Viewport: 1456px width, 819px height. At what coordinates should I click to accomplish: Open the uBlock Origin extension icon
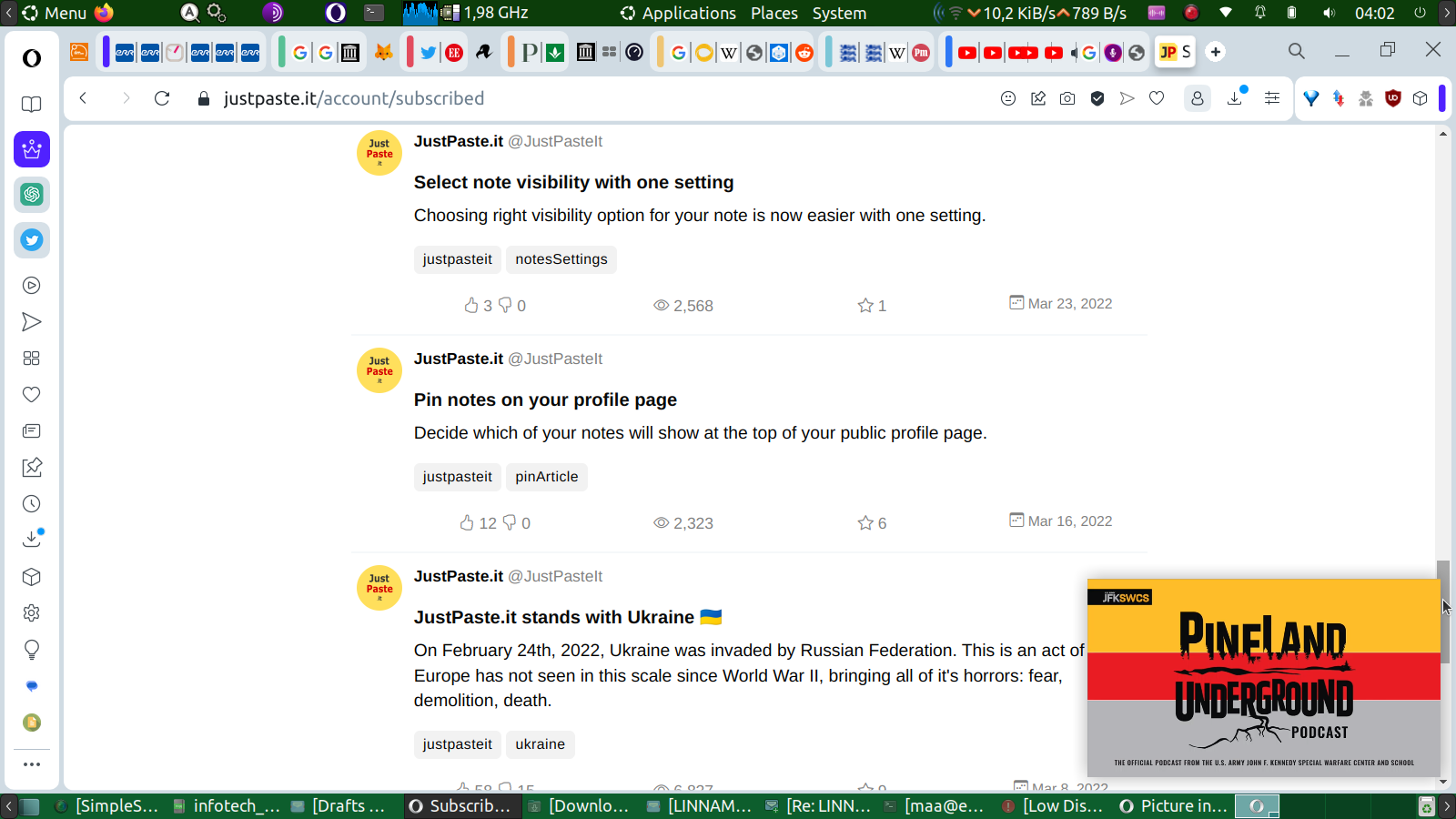(1393, 98)
